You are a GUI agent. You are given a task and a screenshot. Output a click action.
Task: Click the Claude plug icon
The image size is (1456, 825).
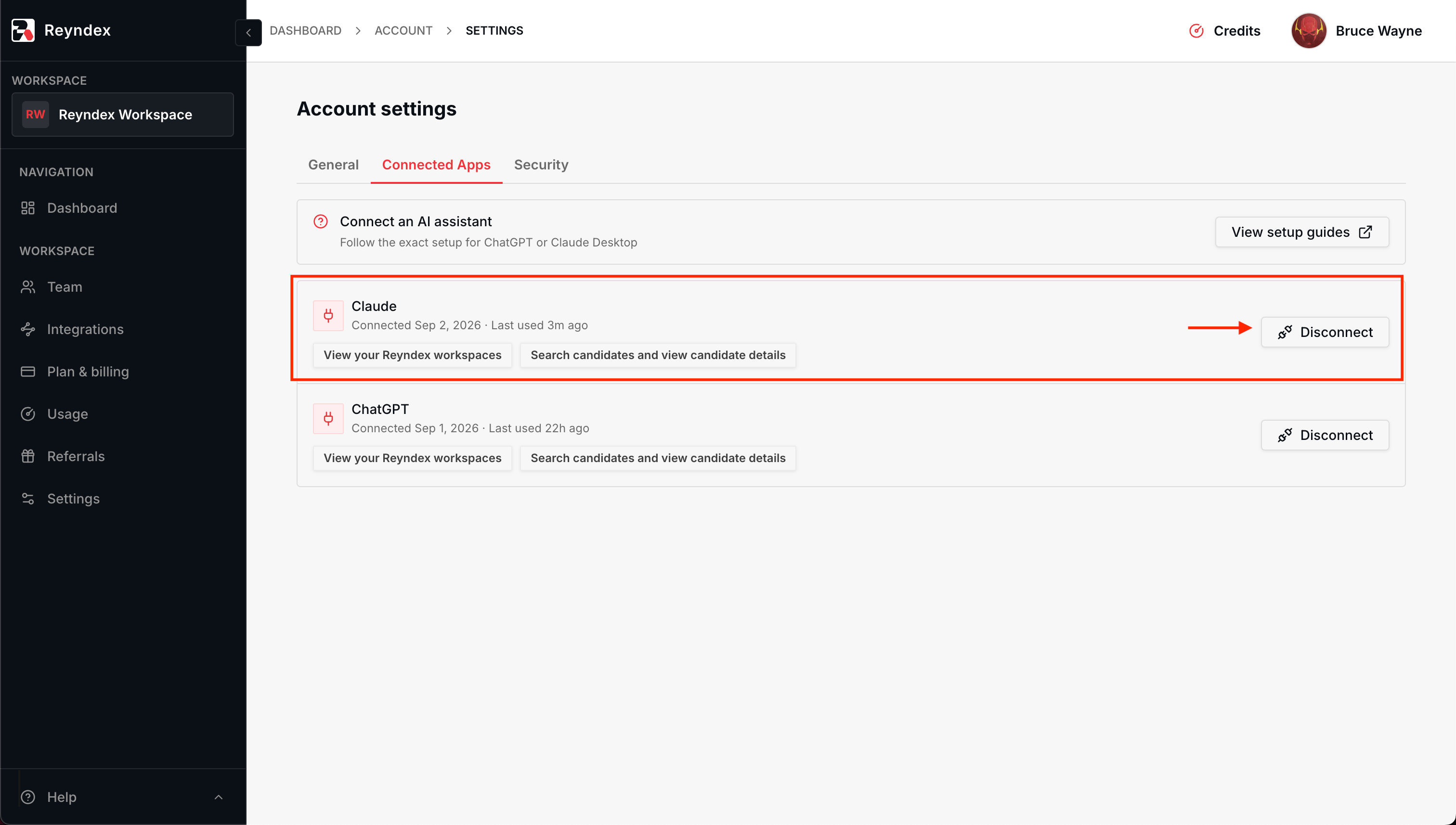328,316
